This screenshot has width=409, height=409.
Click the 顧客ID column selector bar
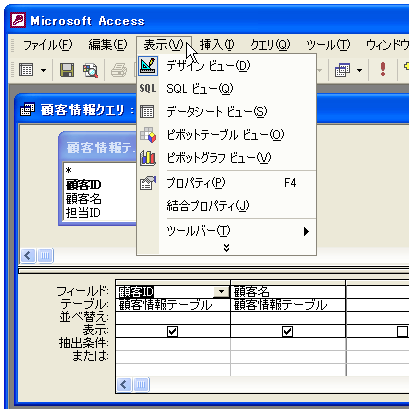[x=173, y=283]
